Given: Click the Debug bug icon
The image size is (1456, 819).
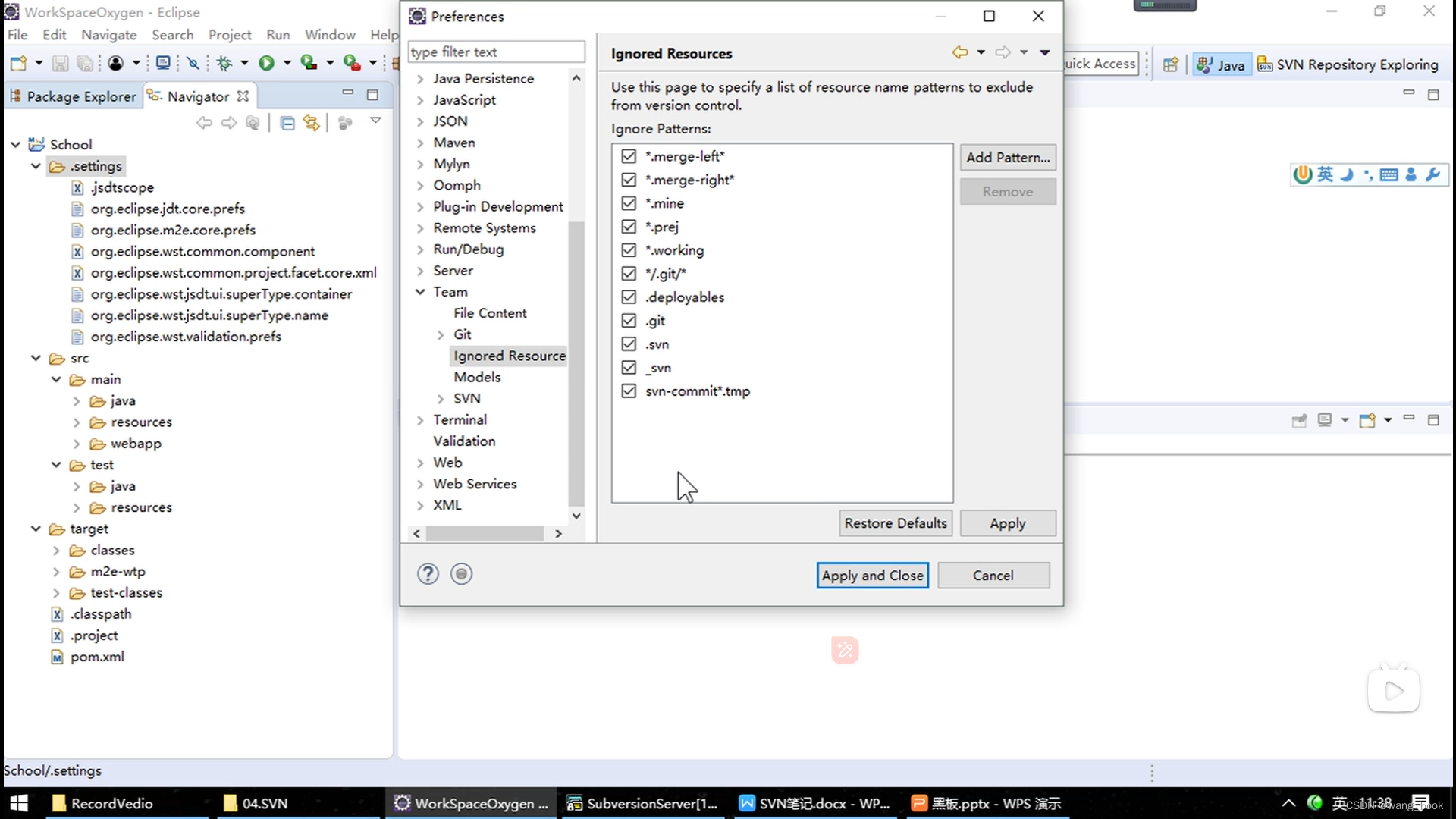Looking at the screenshot, I should 224,64.
